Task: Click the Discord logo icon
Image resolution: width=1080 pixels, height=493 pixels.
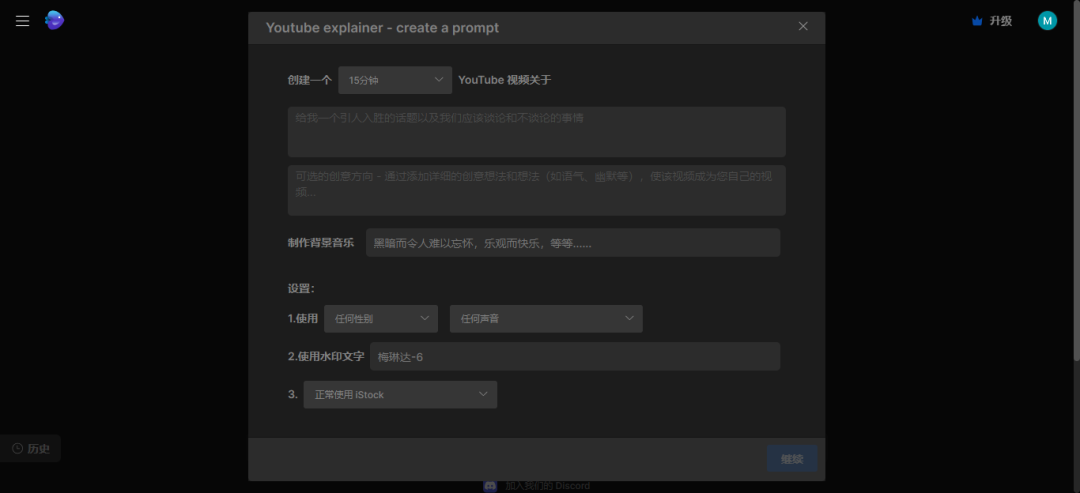Action: click(490, 485)
